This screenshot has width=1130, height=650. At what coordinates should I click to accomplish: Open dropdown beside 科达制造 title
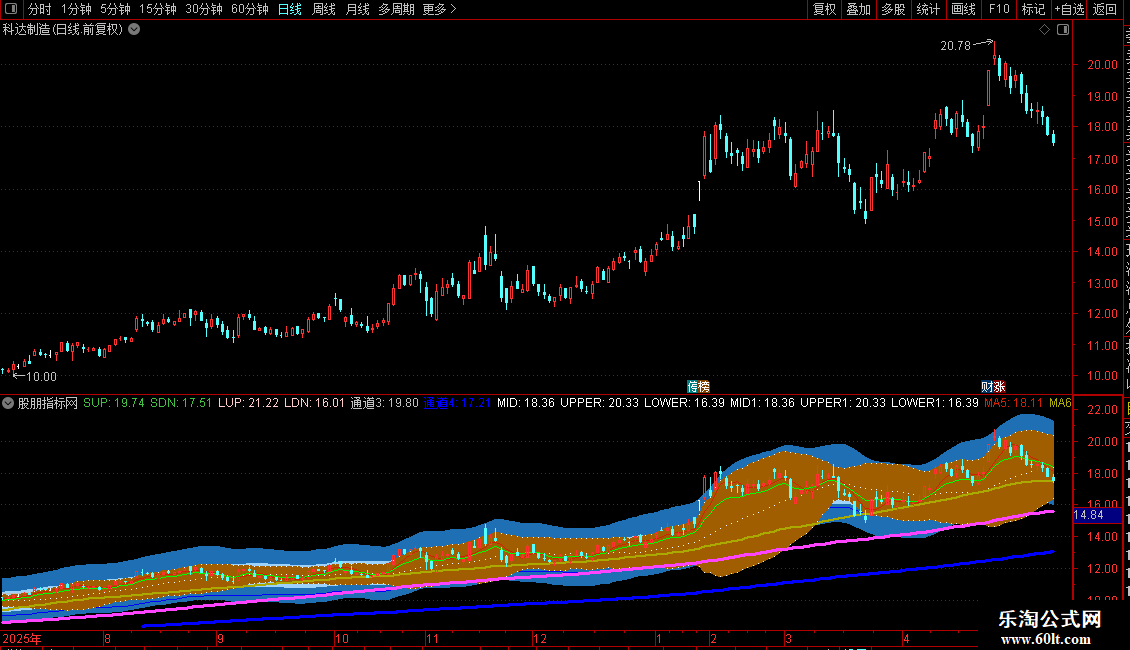tap(134, 30)
